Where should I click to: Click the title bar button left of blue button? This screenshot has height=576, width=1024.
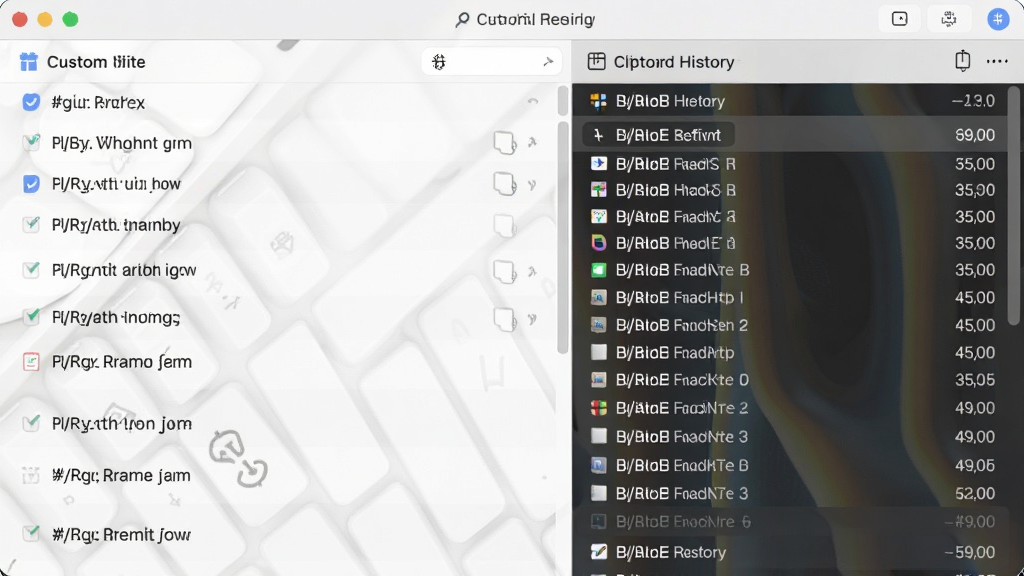click(949, 19)
